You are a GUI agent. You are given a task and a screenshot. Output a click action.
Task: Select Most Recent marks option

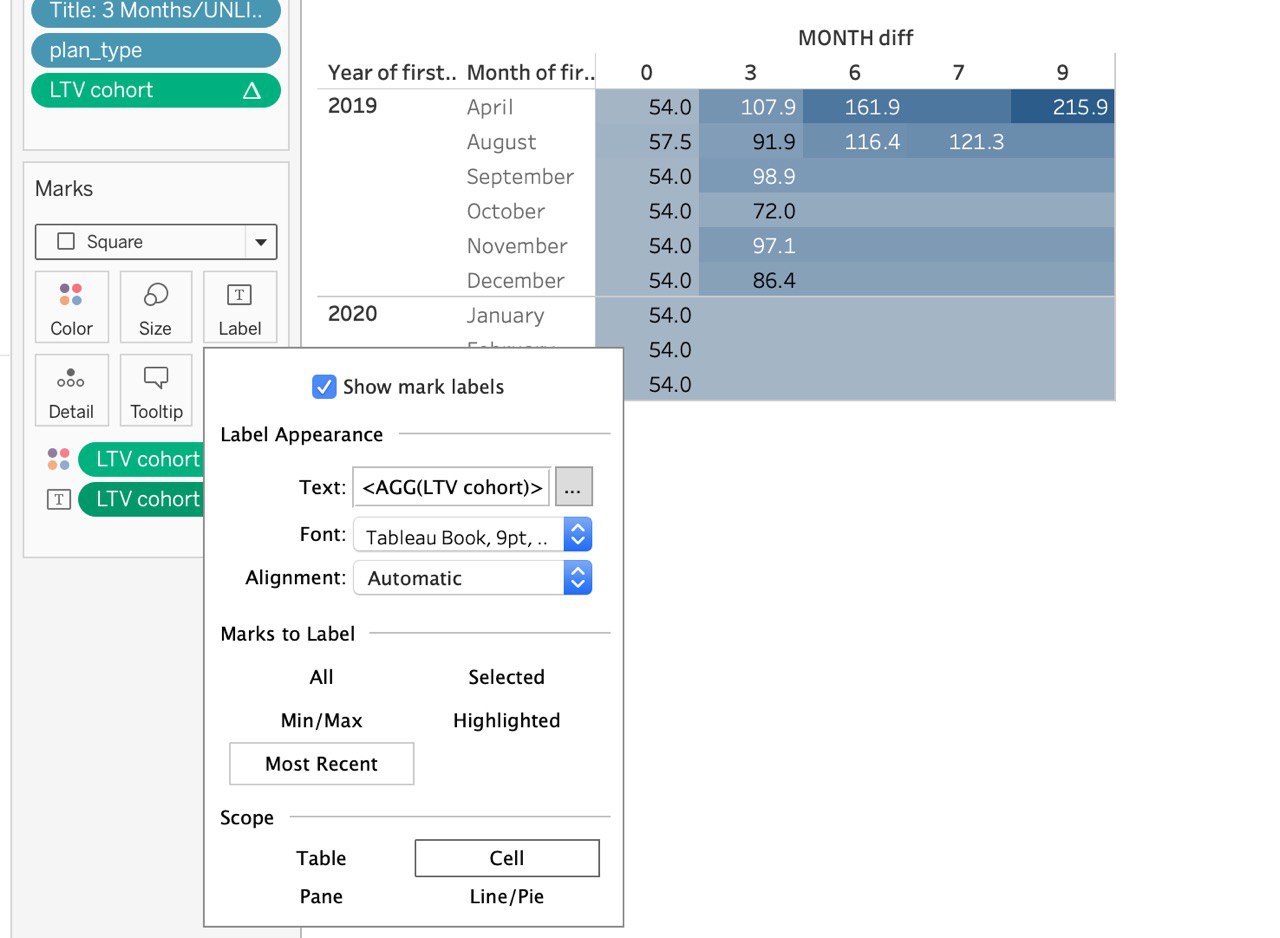(321, 764)
